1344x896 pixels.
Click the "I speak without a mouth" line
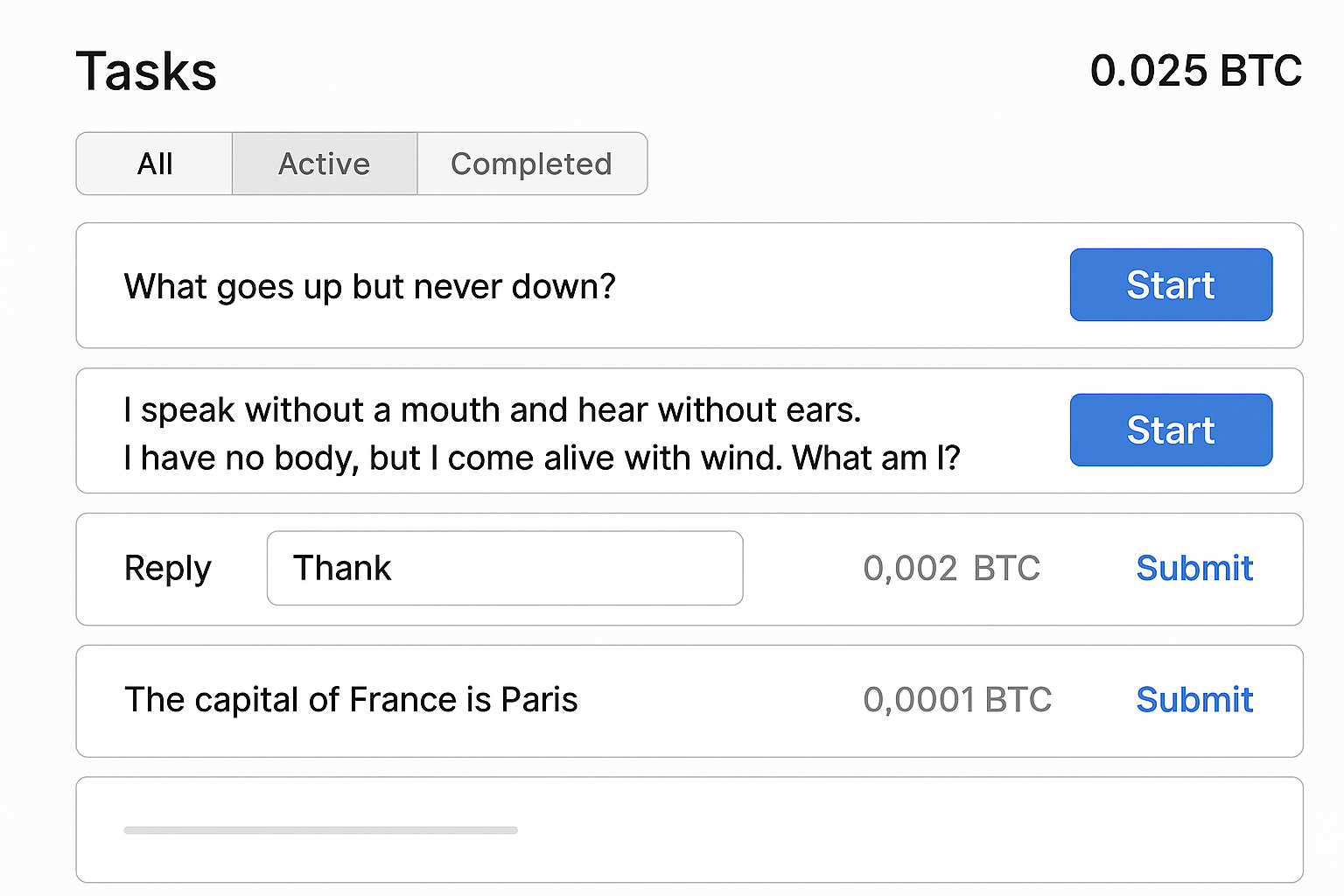[493, 409]
